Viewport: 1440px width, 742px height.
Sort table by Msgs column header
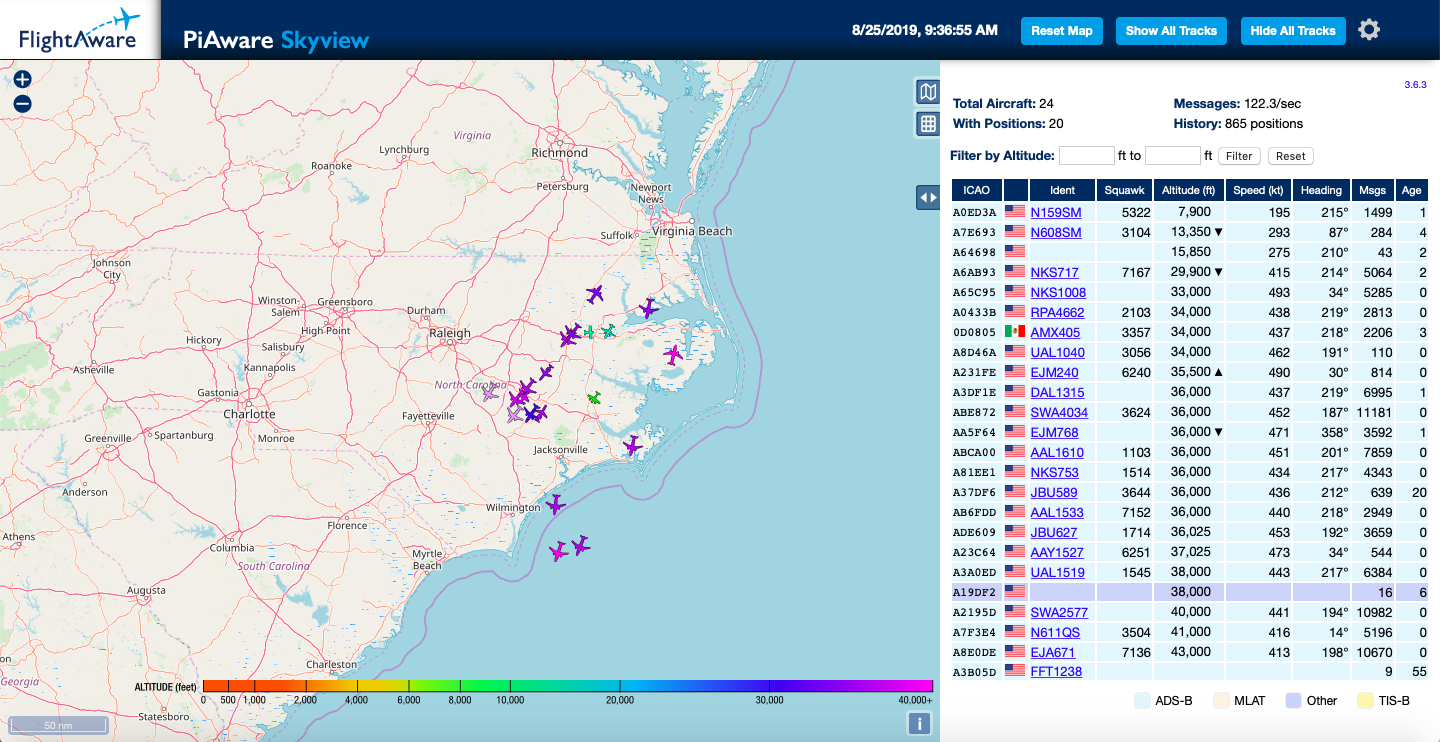tap(1373, 190)
